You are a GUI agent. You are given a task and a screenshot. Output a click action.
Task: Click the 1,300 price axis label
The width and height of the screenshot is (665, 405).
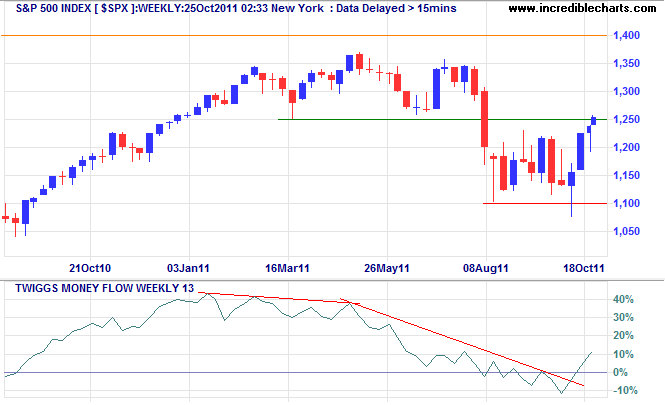(626, 92)
